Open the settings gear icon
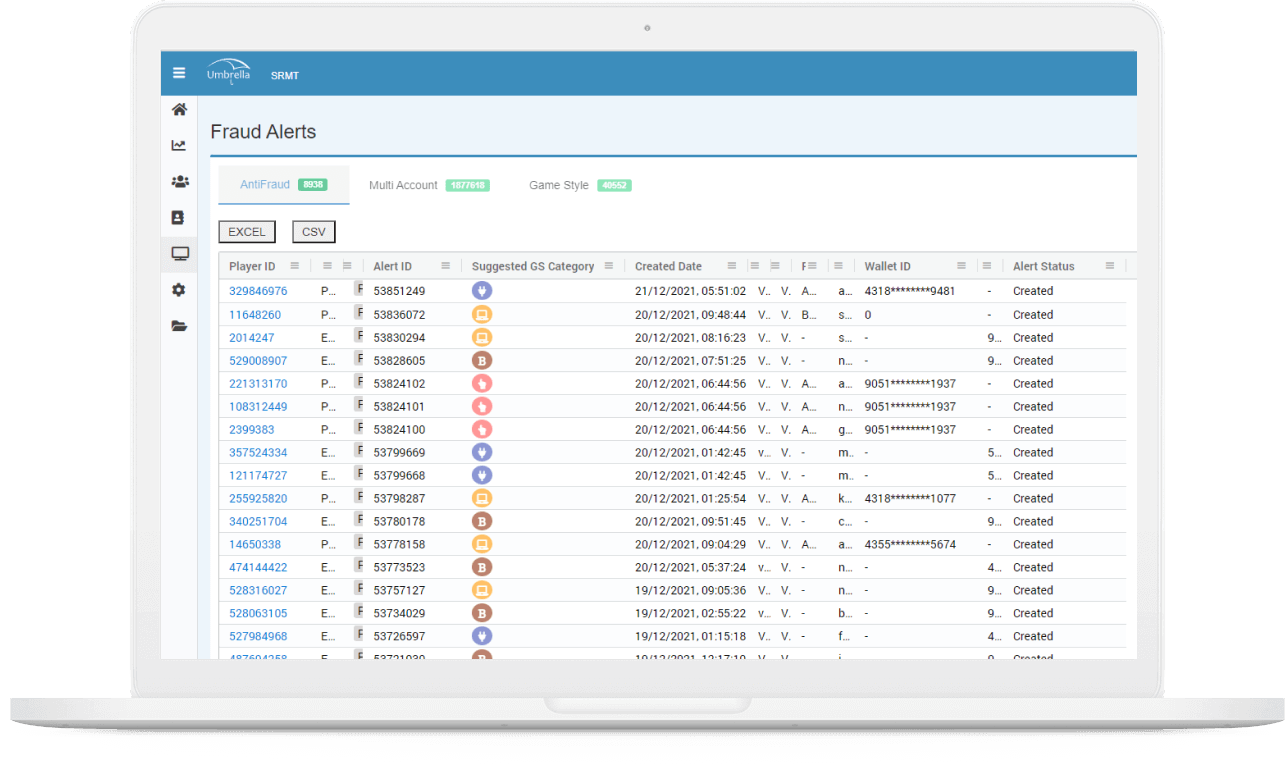Viewport: 1285px width, 768px height. [180, 289]
